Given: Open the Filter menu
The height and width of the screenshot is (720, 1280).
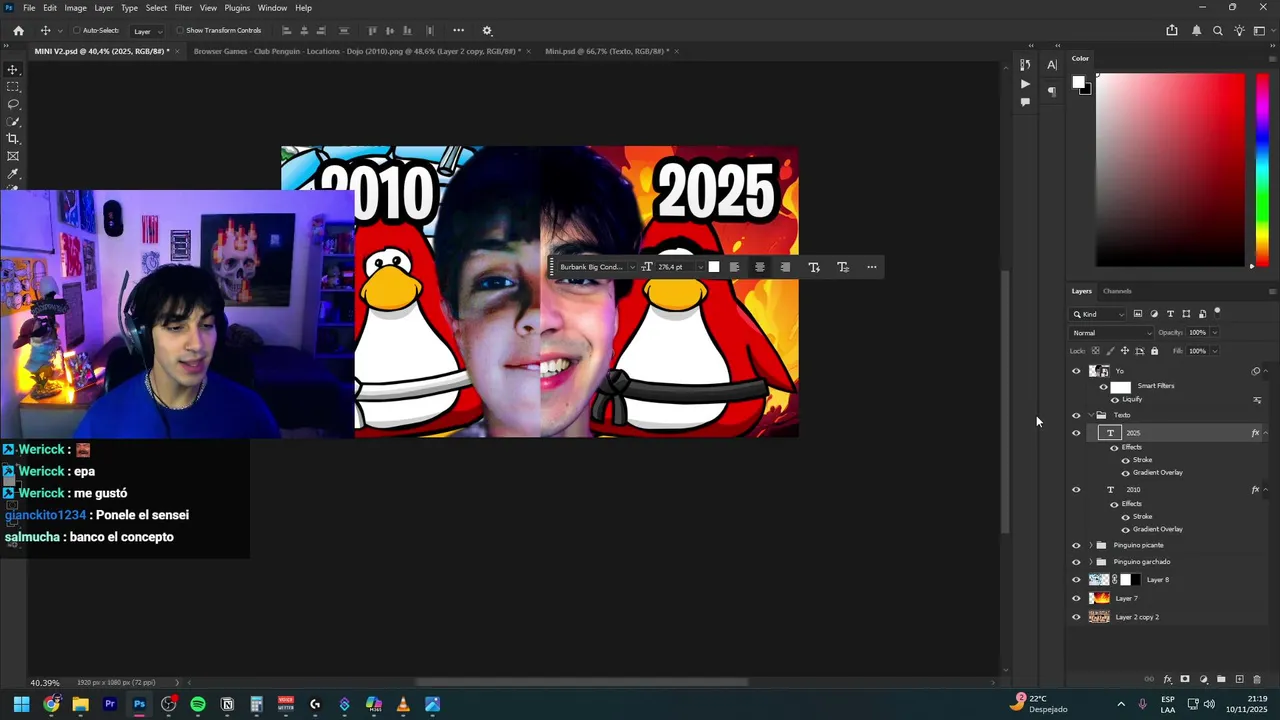Looking at the screenshot, I should click(x=183, y=8).
